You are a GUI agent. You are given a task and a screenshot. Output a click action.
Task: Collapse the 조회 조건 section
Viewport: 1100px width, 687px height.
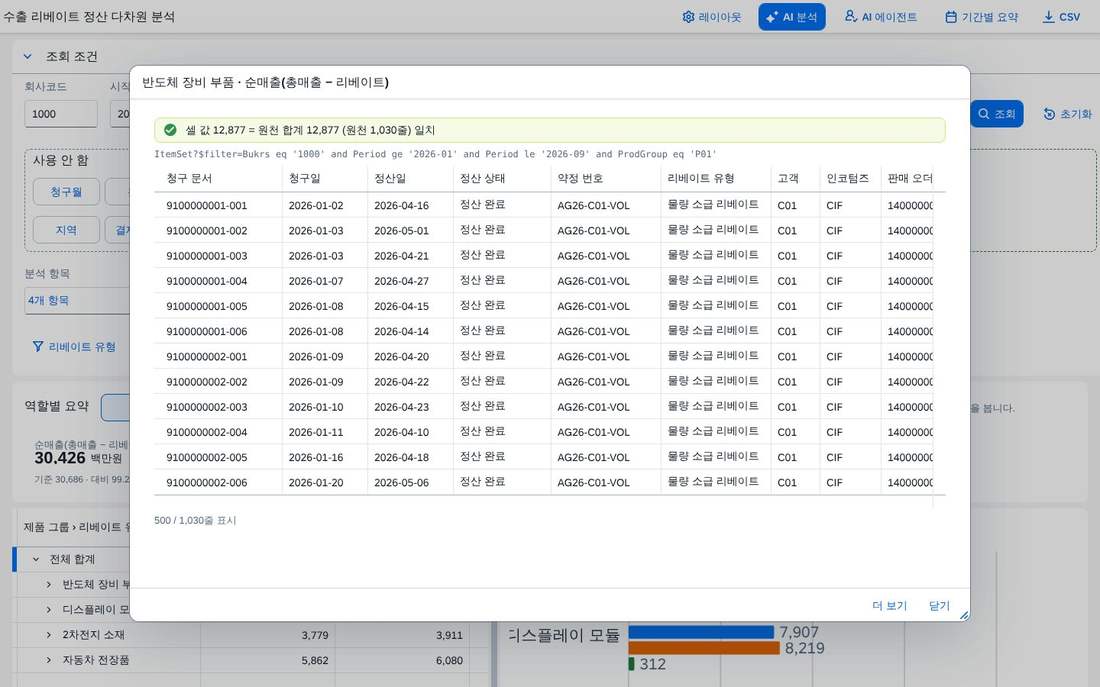[27, 56]
